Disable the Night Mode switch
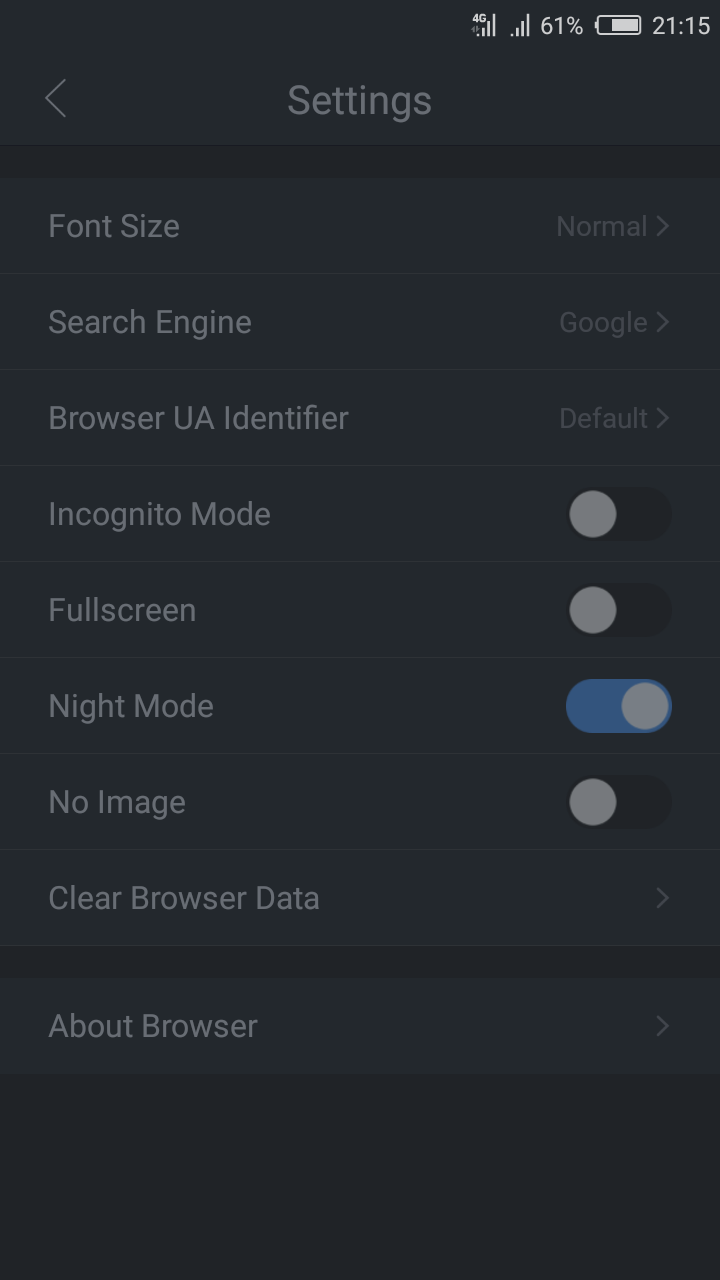This screenshot has width=720, height=1280. [618, 706]
